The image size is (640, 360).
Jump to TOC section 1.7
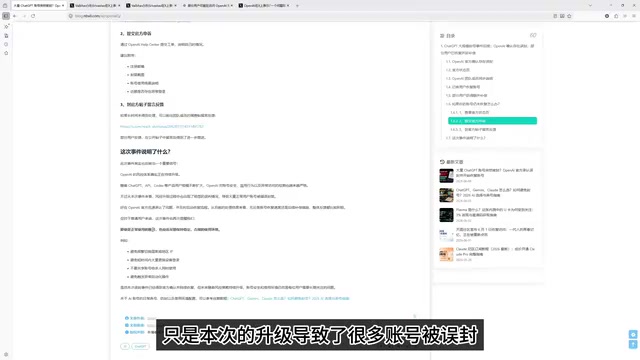click(466, 138)
